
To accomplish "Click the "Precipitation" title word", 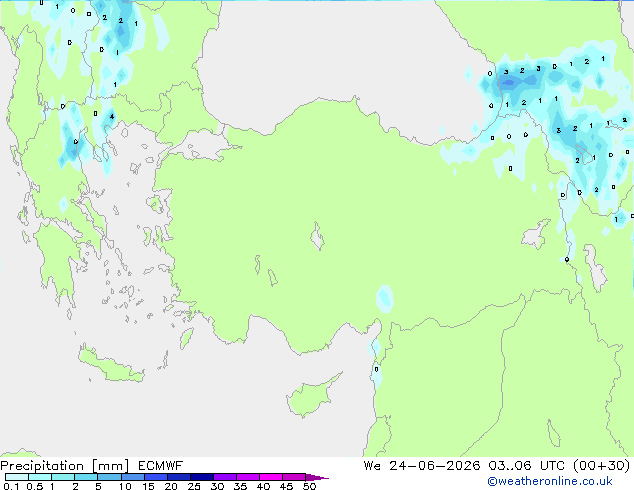I will pyautogui.click(x=42, y=466).
